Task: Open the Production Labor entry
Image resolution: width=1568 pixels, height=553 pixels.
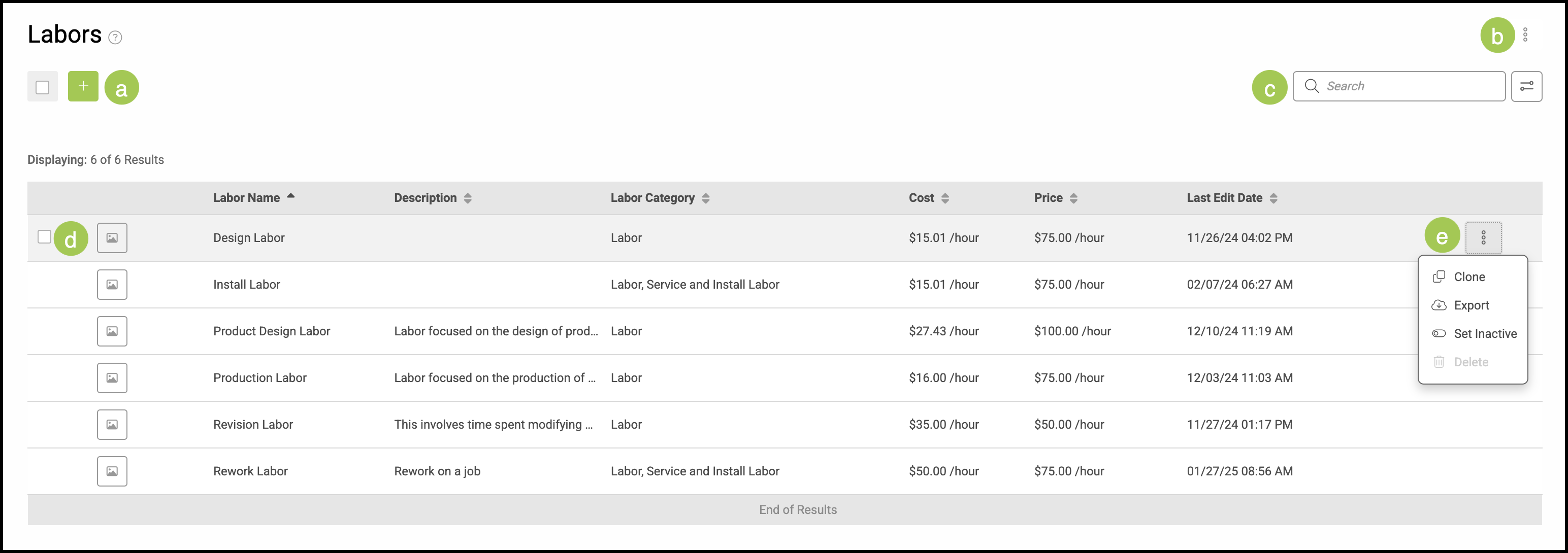Action: coord(260,378)
